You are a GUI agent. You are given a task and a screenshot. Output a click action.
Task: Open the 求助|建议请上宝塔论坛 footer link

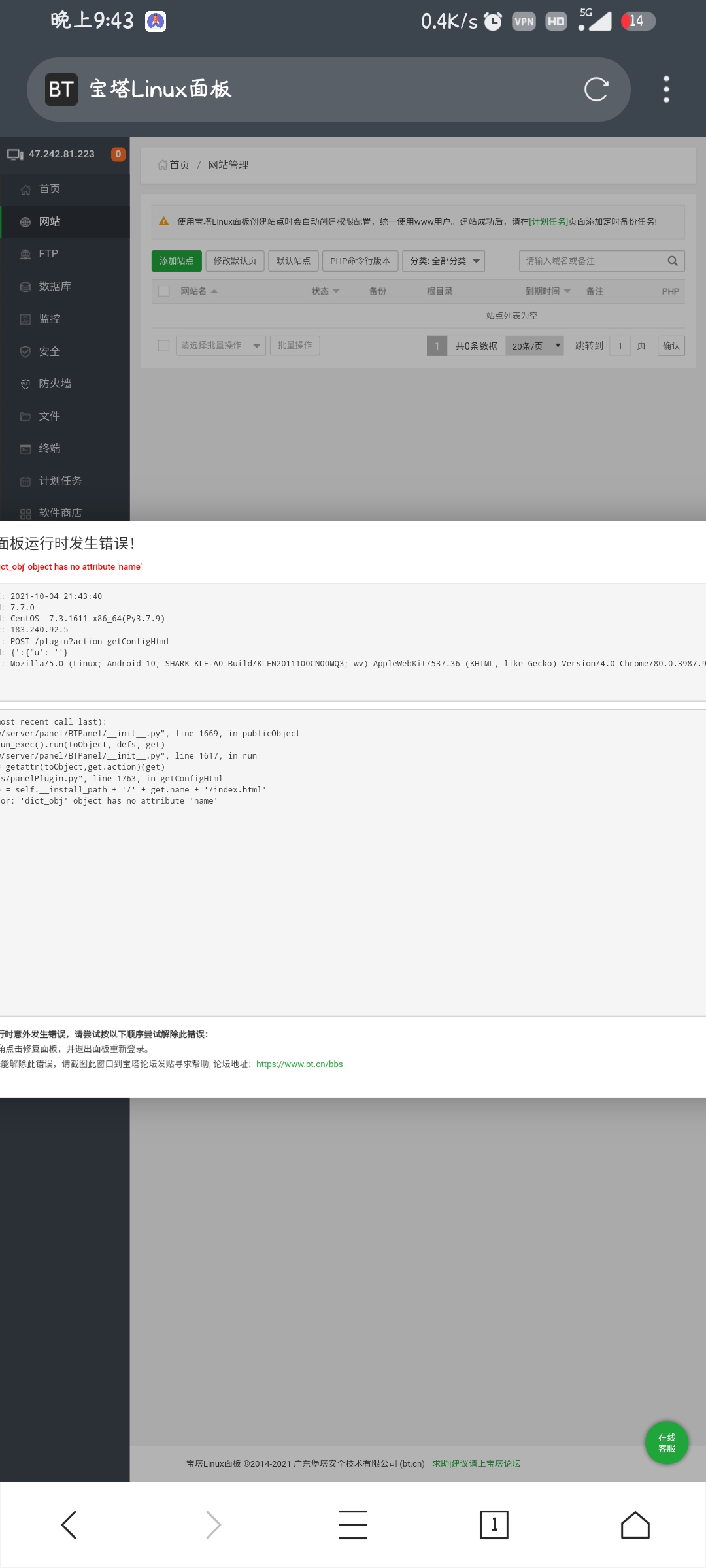point(477,1463)
